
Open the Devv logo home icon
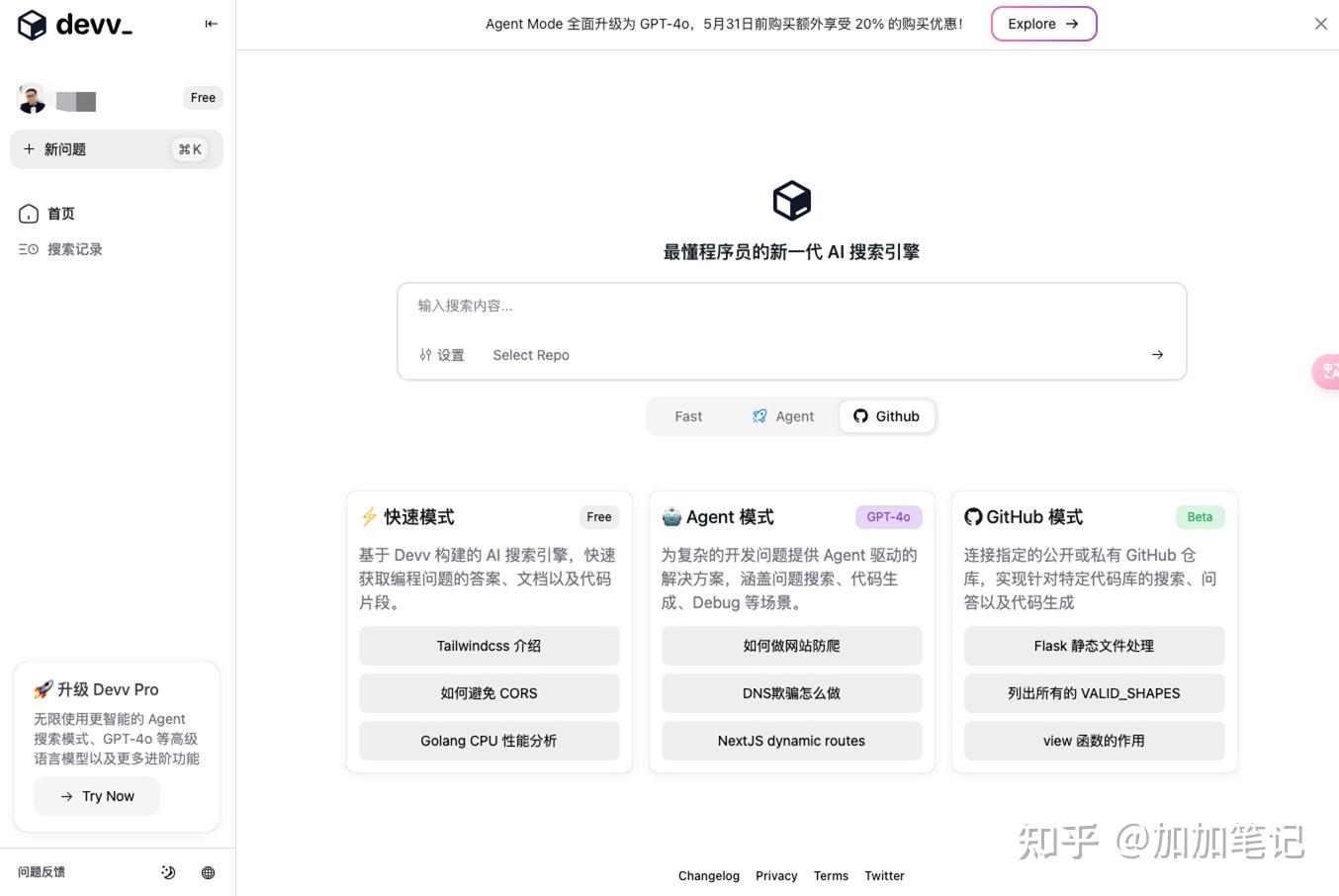pyautogui.click(x=32, y=25)
